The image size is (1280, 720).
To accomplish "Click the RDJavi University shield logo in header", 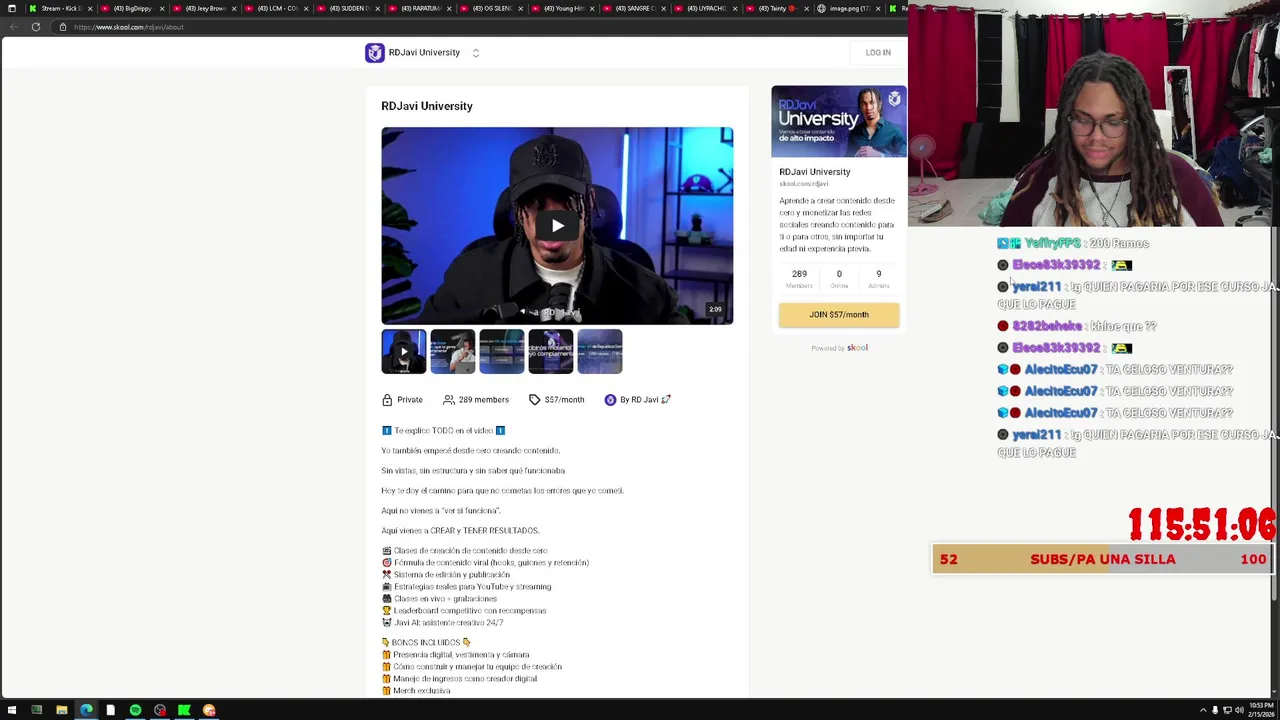I will coord(375,53).
